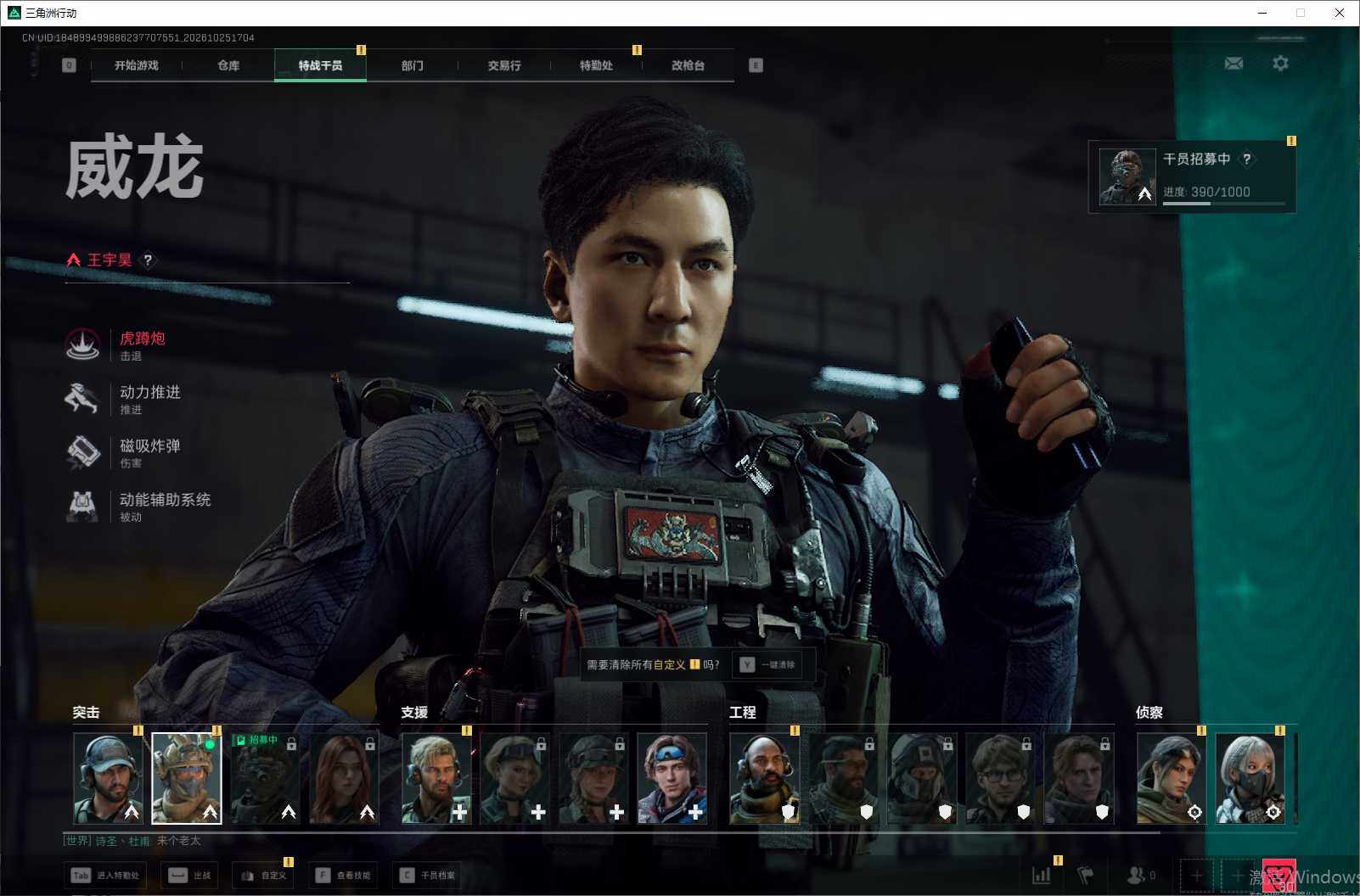Open the settings gear icon
The width and height of the screenshot is (1360, 896).
pyautogui.click(x=1280, y=64)
